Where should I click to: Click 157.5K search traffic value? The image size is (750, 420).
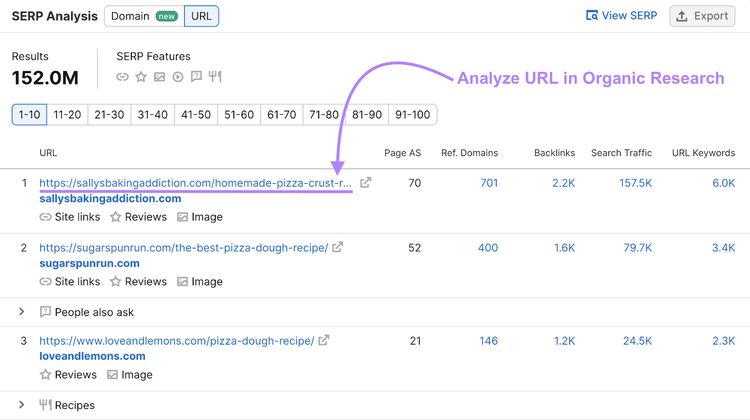pos(635,183)
